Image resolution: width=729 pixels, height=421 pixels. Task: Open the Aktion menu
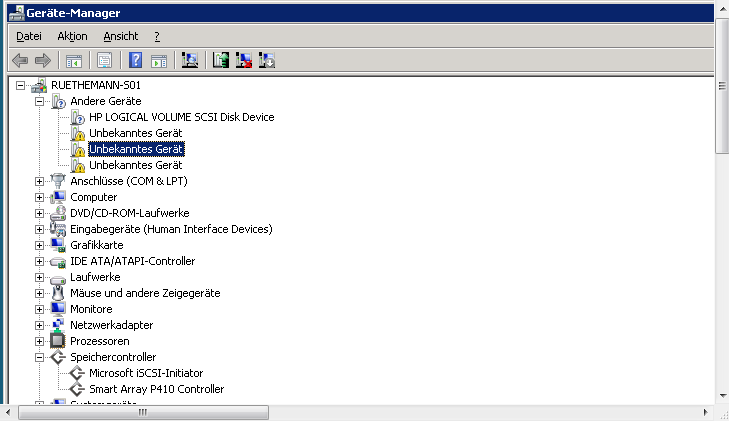point(72,36)
